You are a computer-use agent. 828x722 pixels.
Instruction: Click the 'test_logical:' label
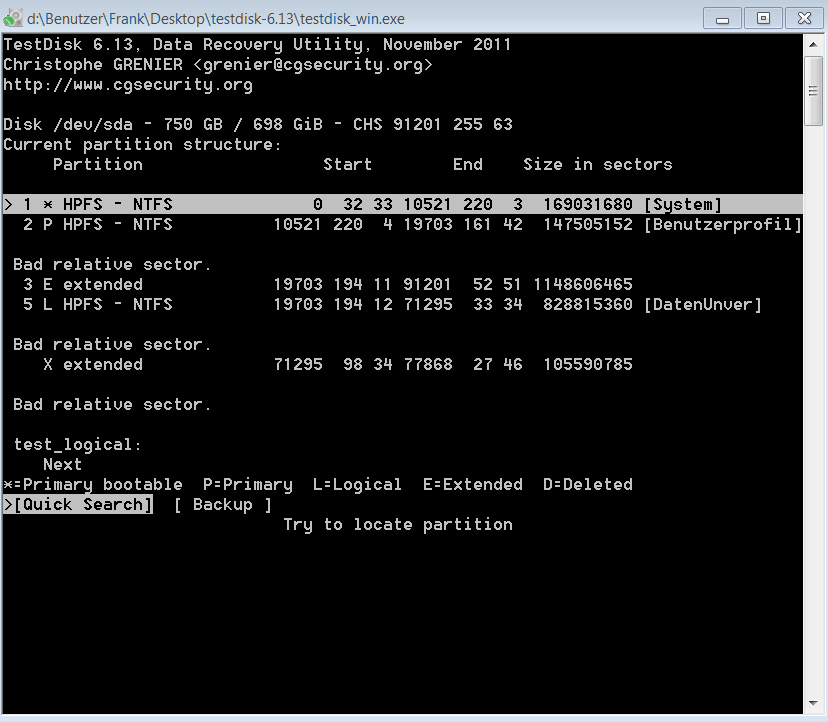(x=78, y=445)
